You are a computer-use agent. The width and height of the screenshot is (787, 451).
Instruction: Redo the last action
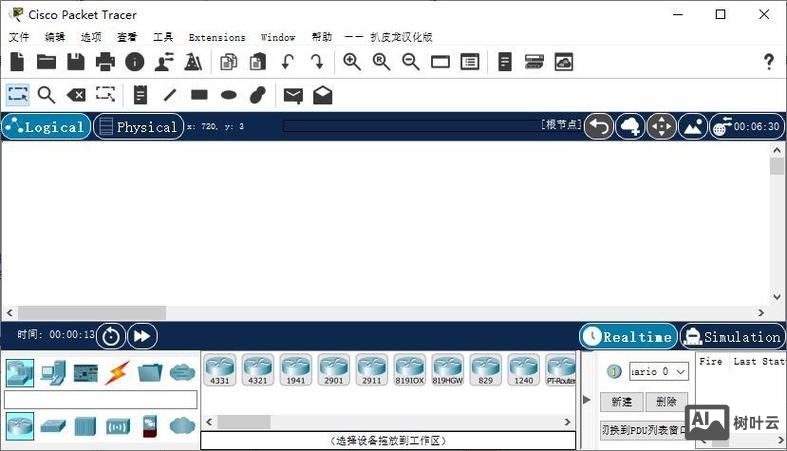coord(317,62)
